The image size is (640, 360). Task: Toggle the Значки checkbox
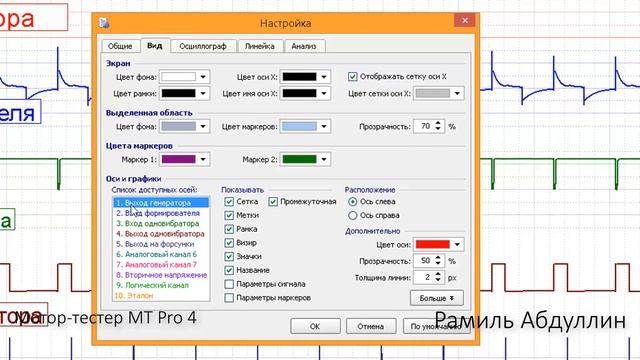pyautogui.click(x=229, y=256)
